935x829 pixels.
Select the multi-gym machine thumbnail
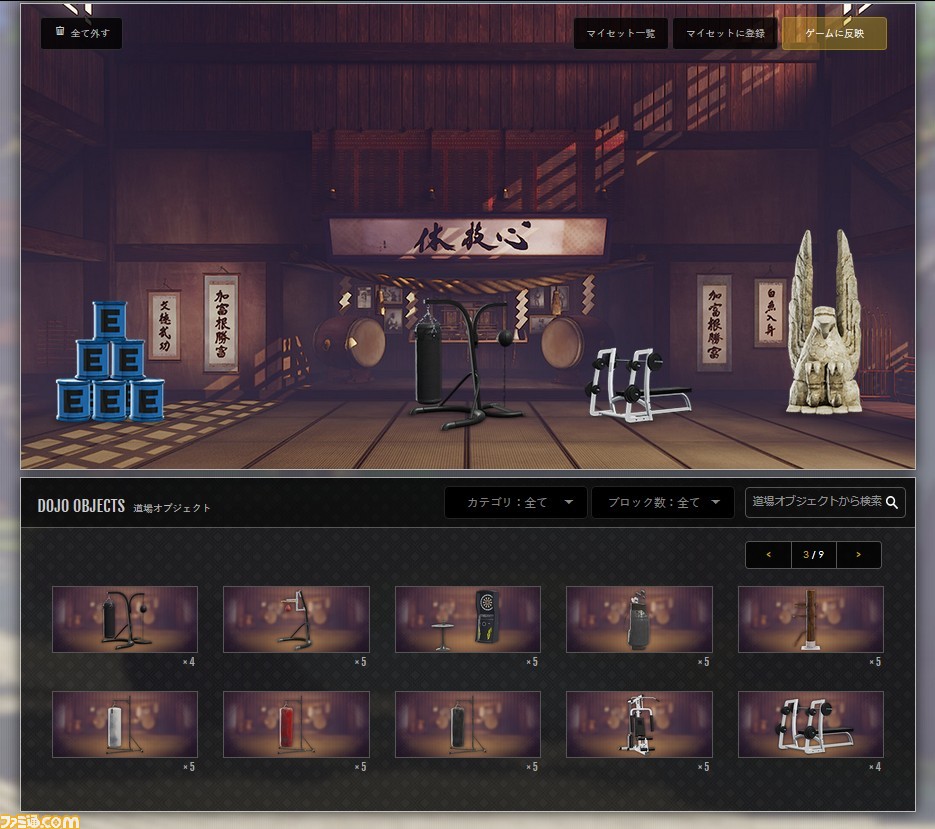click(x=639, y=724)
